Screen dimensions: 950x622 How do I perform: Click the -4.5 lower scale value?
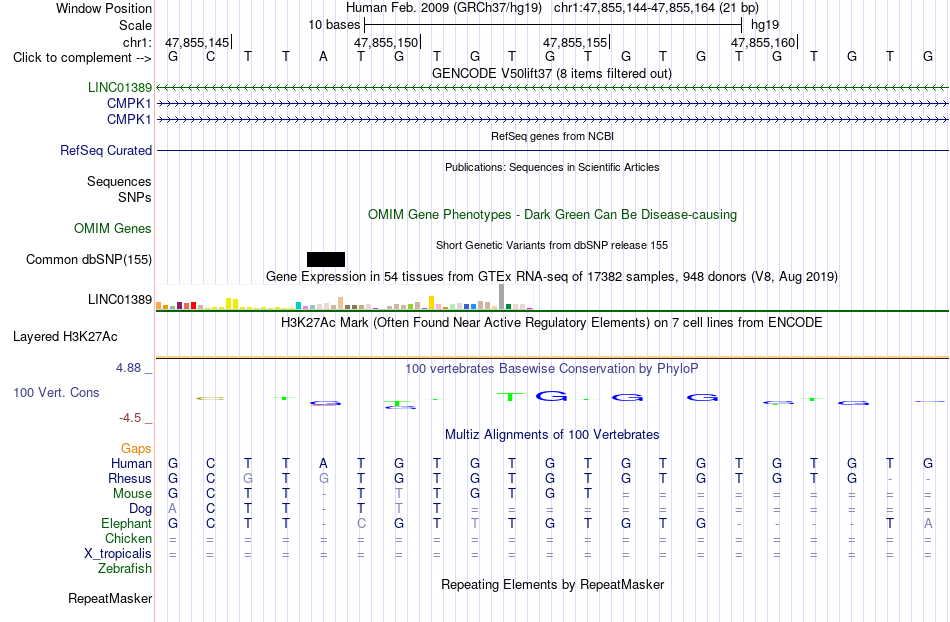130,418
